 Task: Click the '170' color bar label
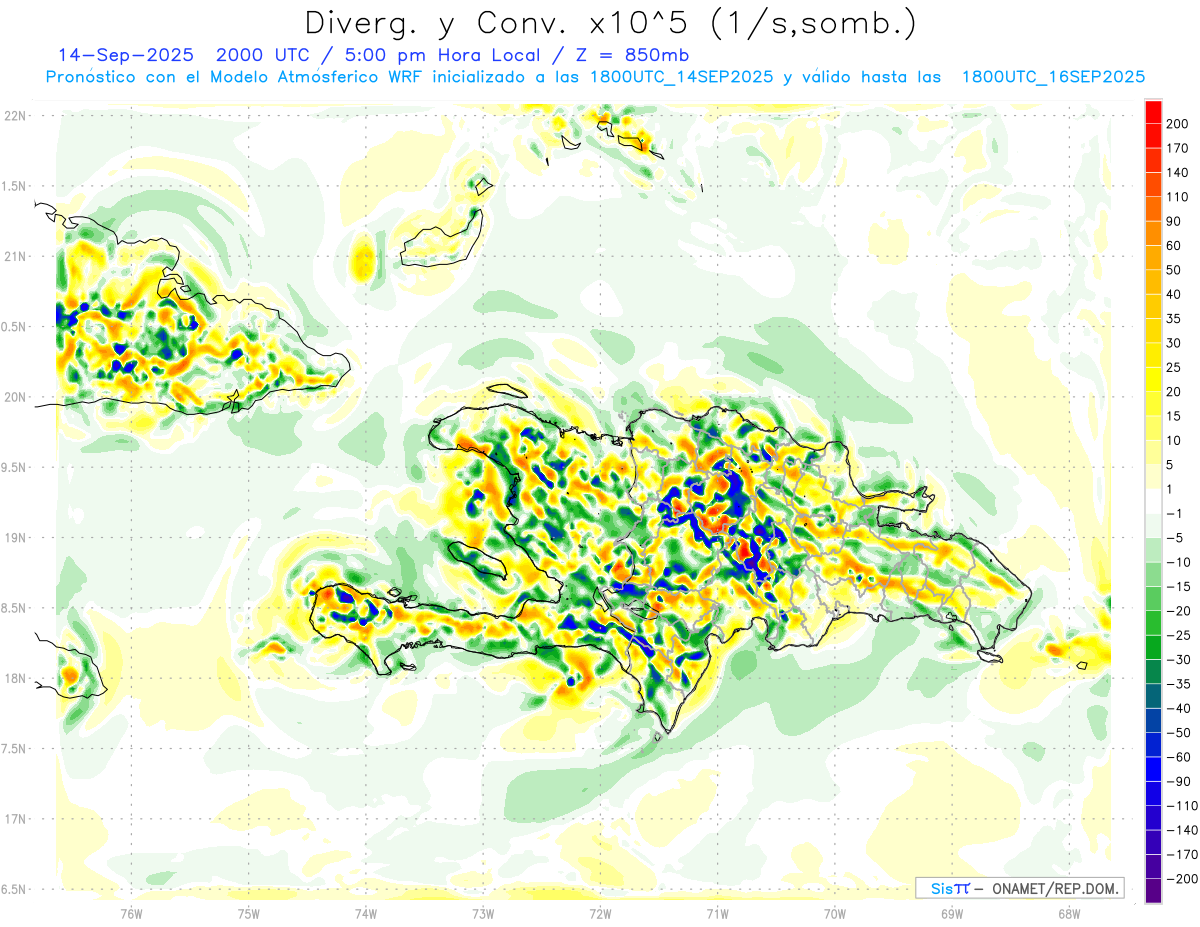pos(1178,148)
